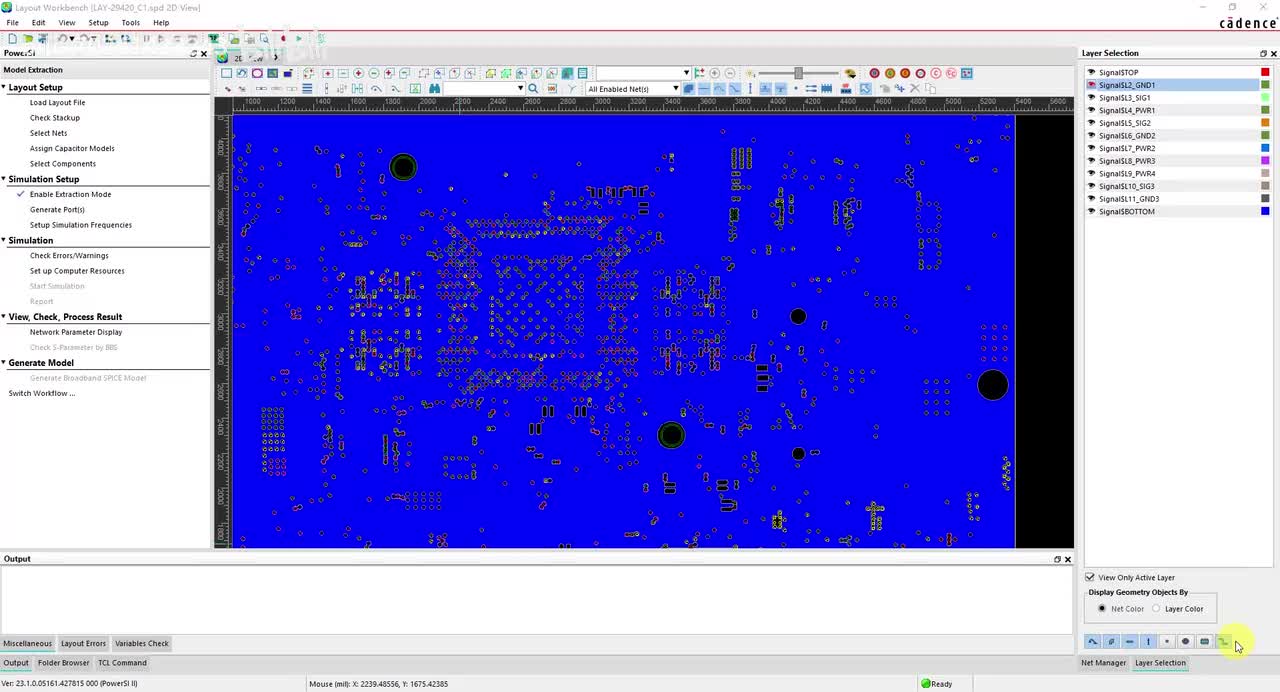Viewport: 1280px width, 692px height.
Task: Collapse the Simulation section
Action: coord(4,240)
